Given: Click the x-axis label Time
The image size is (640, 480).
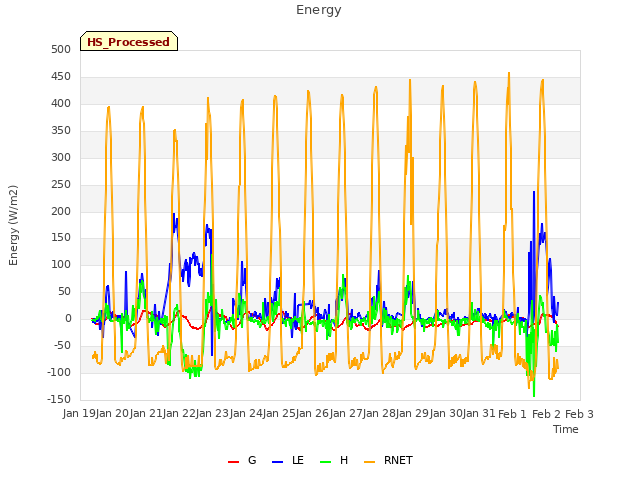Looking at the screenshot, I should click(566, 429).
